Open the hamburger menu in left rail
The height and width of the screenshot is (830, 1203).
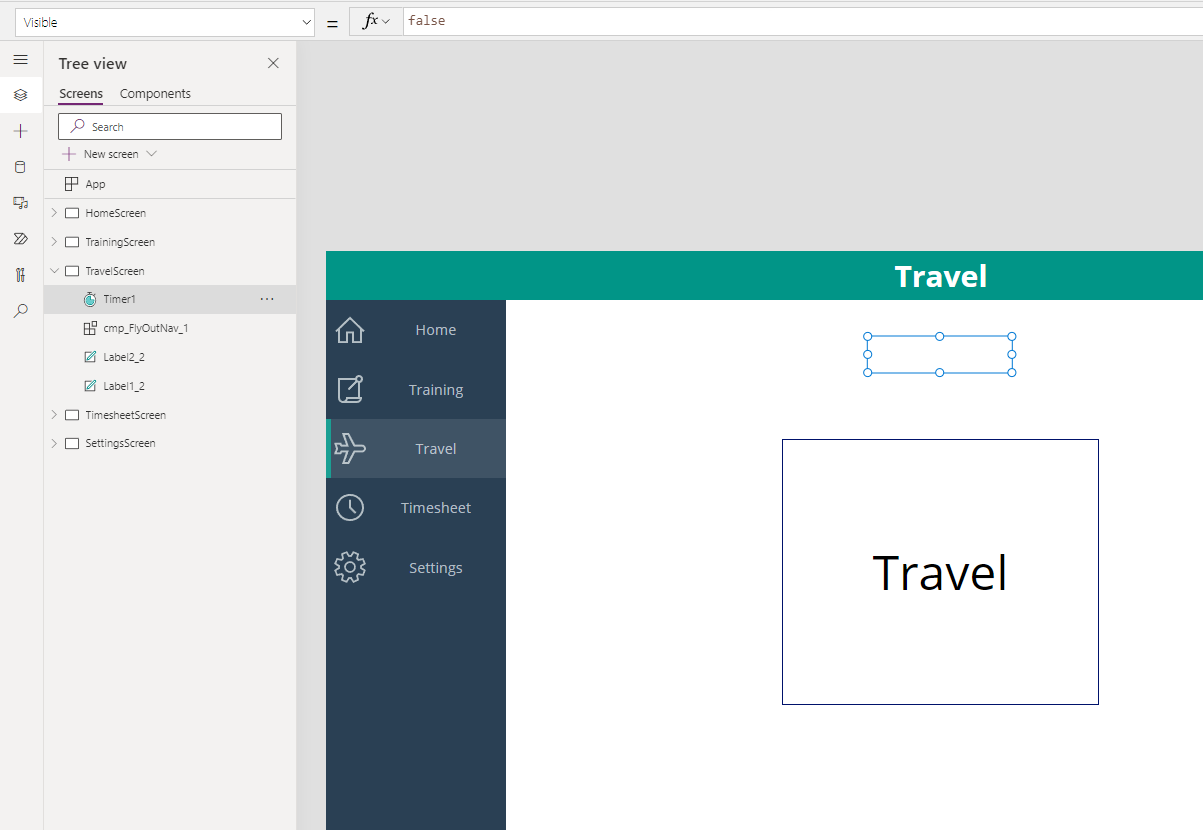click(x=20, y=59)
